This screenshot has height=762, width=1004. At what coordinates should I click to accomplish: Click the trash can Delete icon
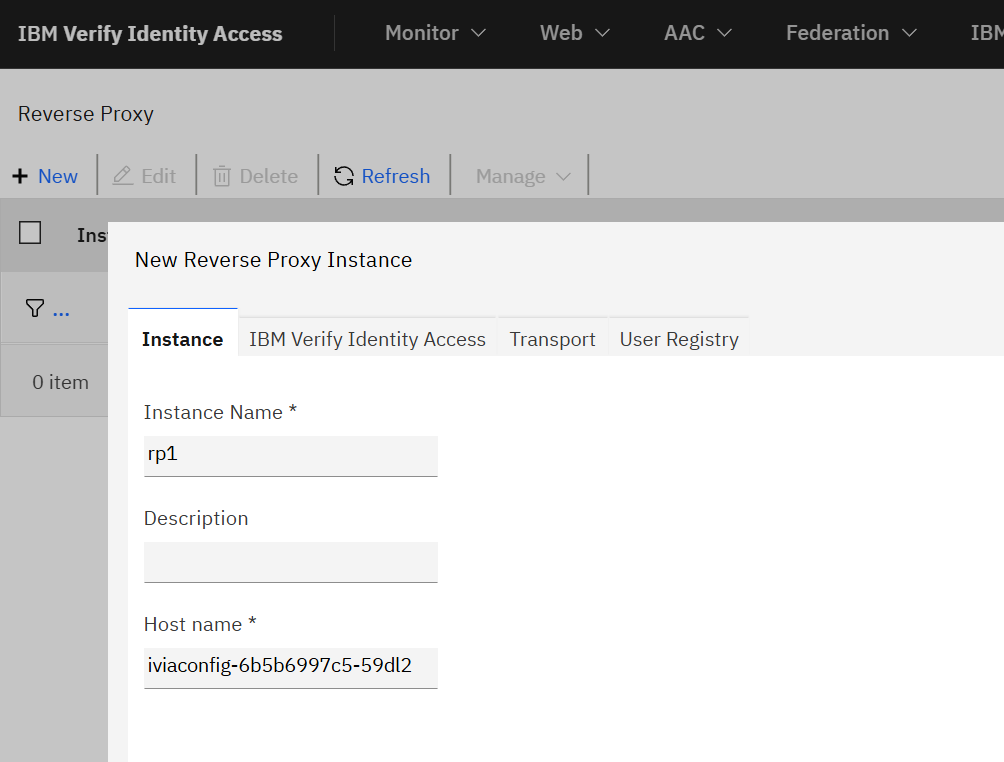(x=222, y=176)
